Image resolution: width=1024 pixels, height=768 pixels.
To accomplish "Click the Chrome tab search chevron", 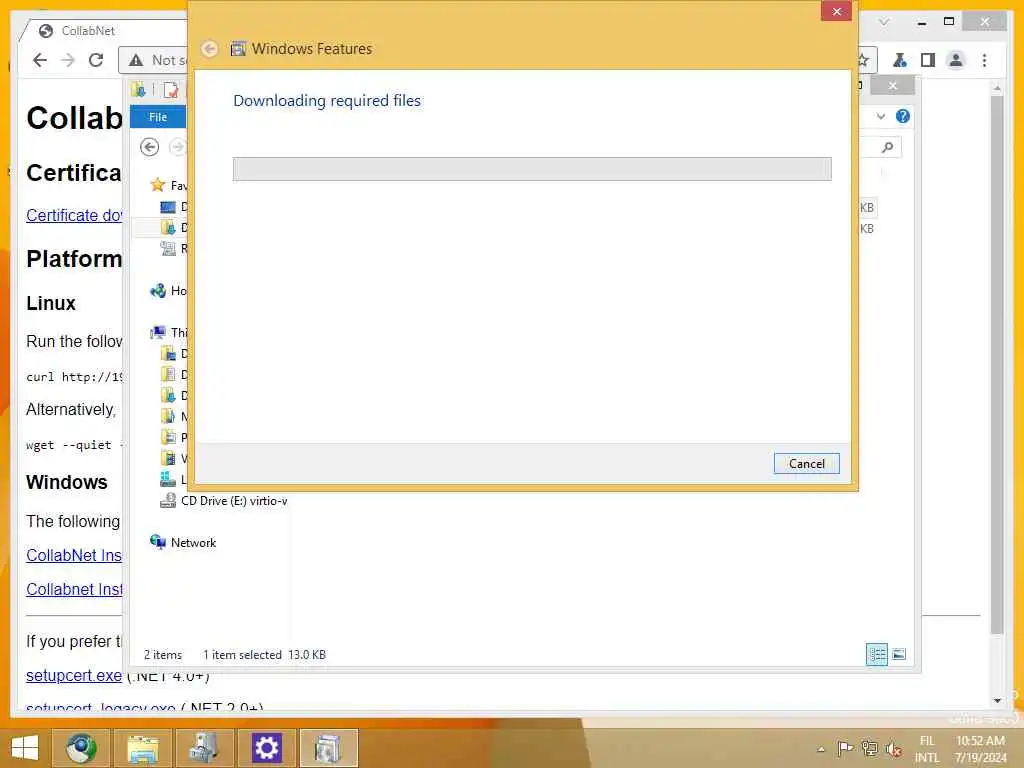I will (x=884, y=22).
